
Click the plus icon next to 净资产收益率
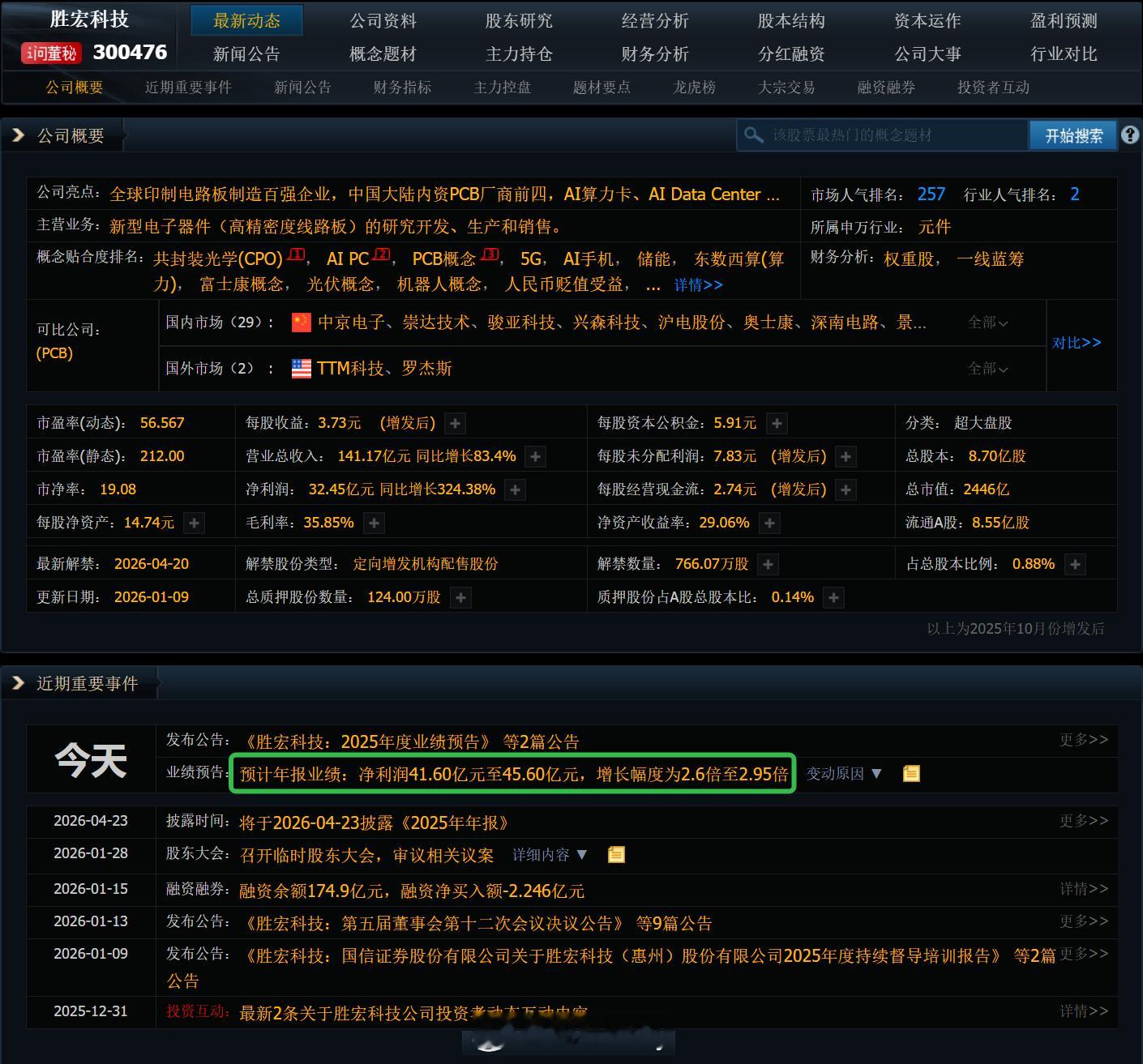tap(769, 523)
